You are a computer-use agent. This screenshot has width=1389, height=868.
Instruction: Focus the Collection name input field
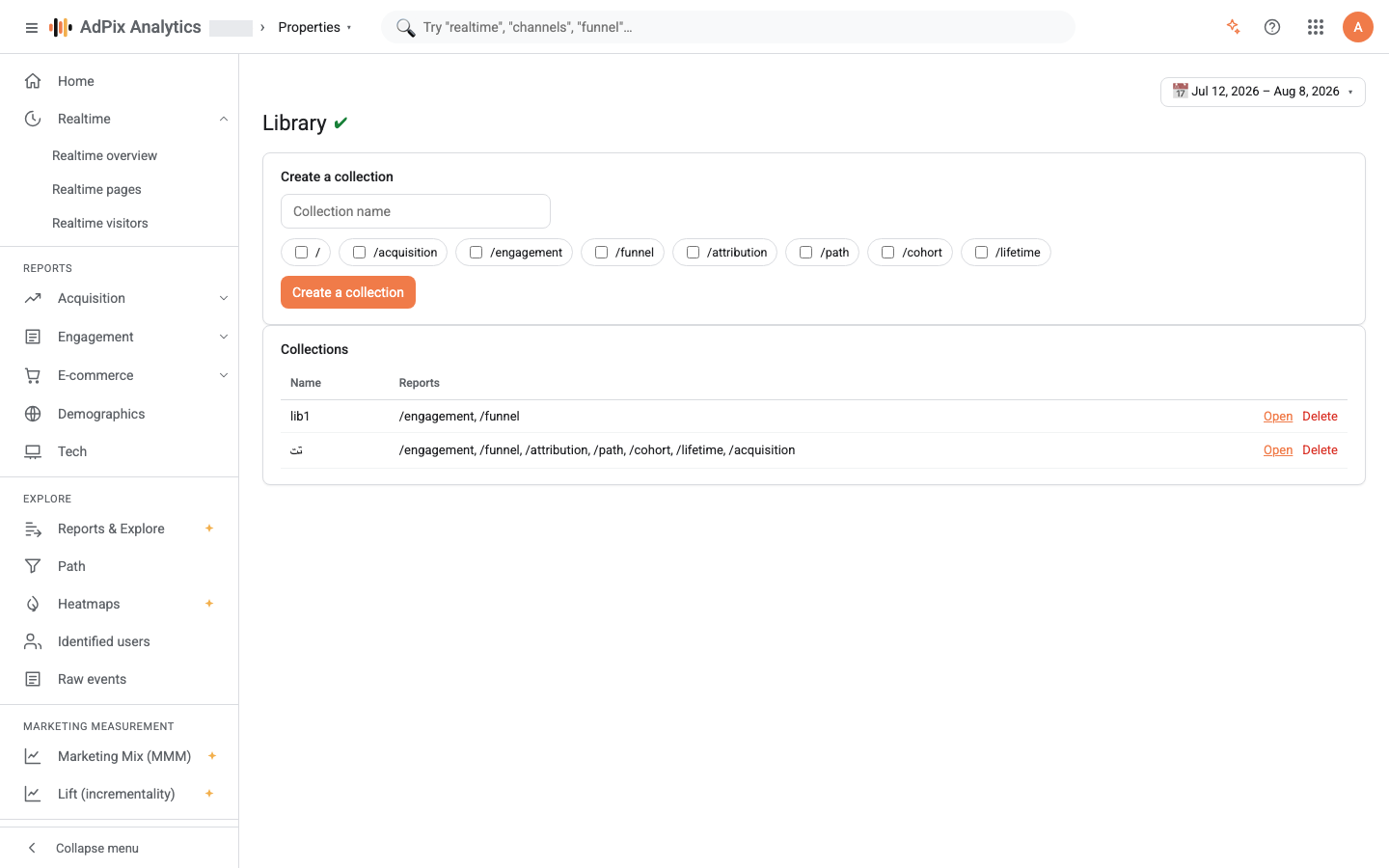pyautogui.click(x=416, y=211)
